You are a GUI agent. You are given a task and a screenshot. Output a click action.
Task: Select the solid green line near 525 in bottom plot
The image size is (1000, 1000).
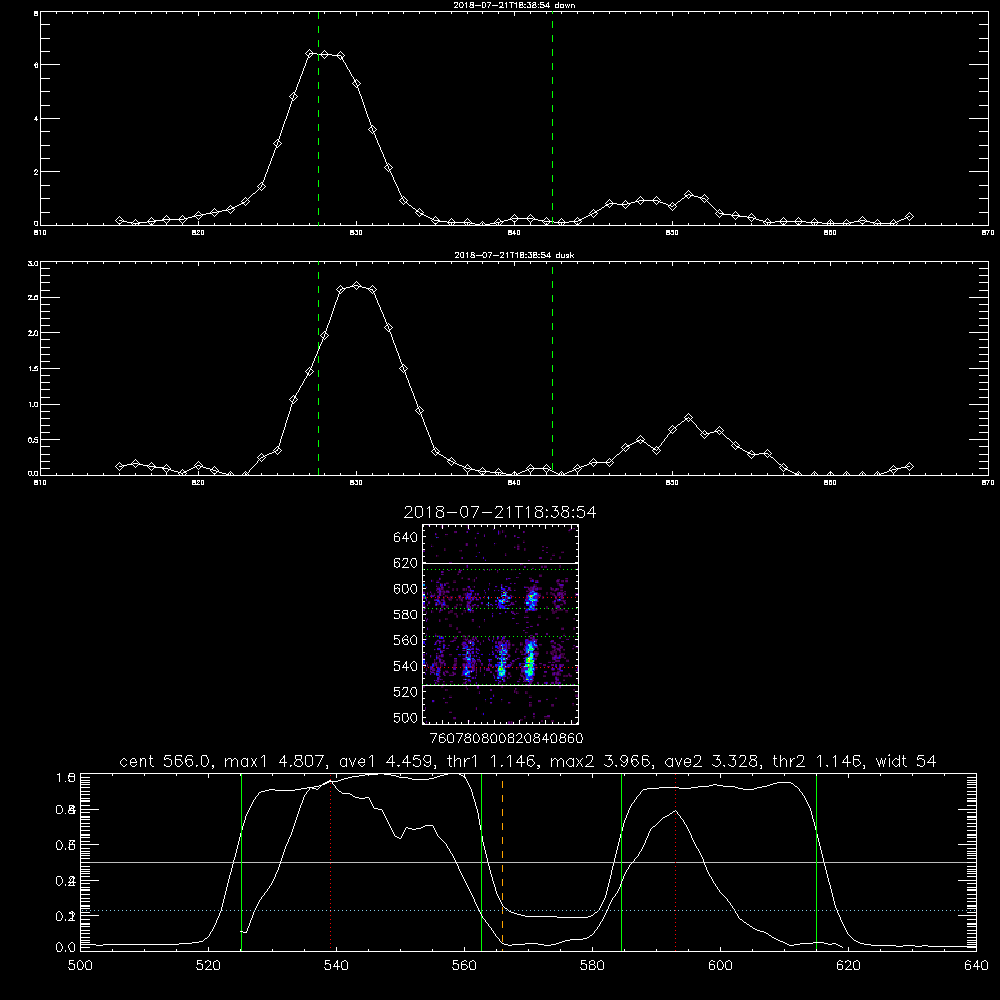coord(241,861)
